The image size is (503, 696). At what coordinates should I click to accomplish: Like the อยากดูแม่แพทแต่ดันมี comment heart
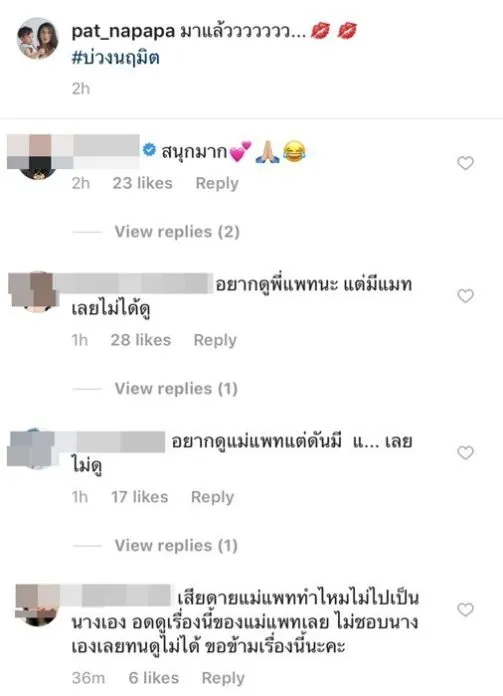coord(465,453)
